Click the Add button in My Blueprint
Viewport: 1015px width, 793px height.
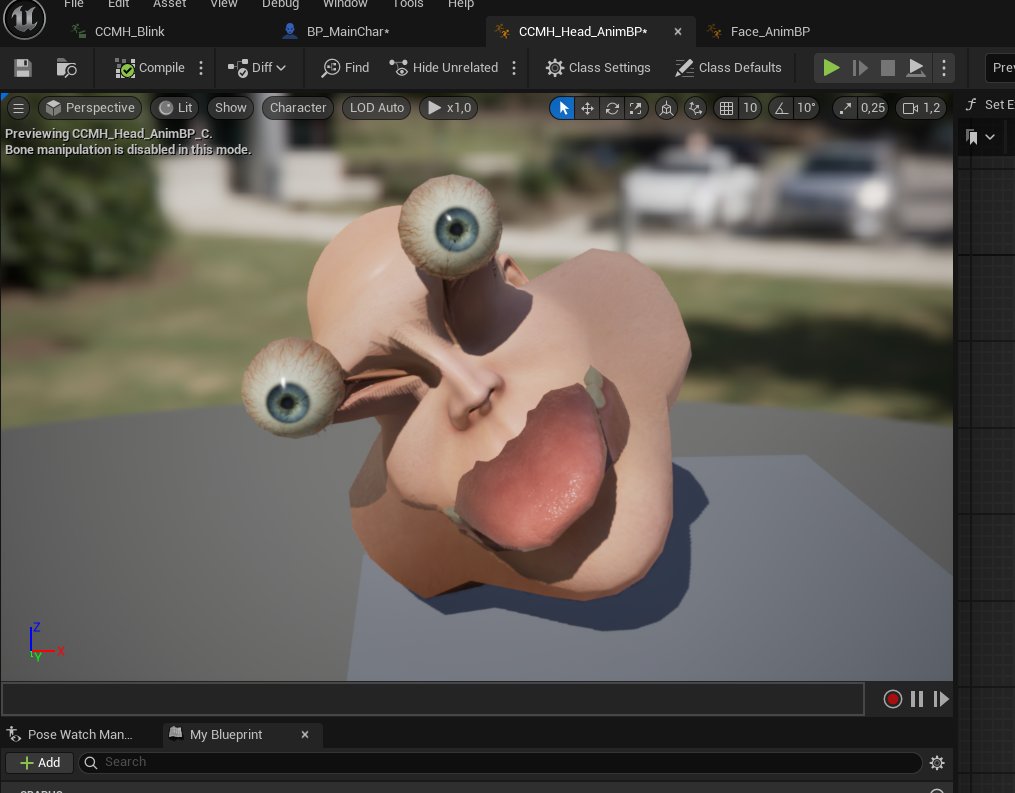(x=39, y=762)
